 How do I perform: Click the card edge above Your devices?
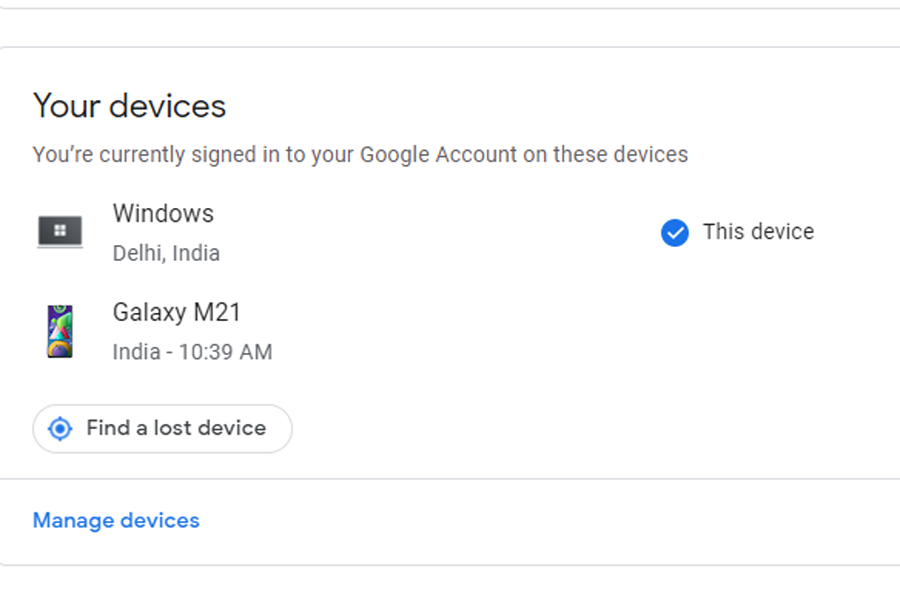[450, 47]
